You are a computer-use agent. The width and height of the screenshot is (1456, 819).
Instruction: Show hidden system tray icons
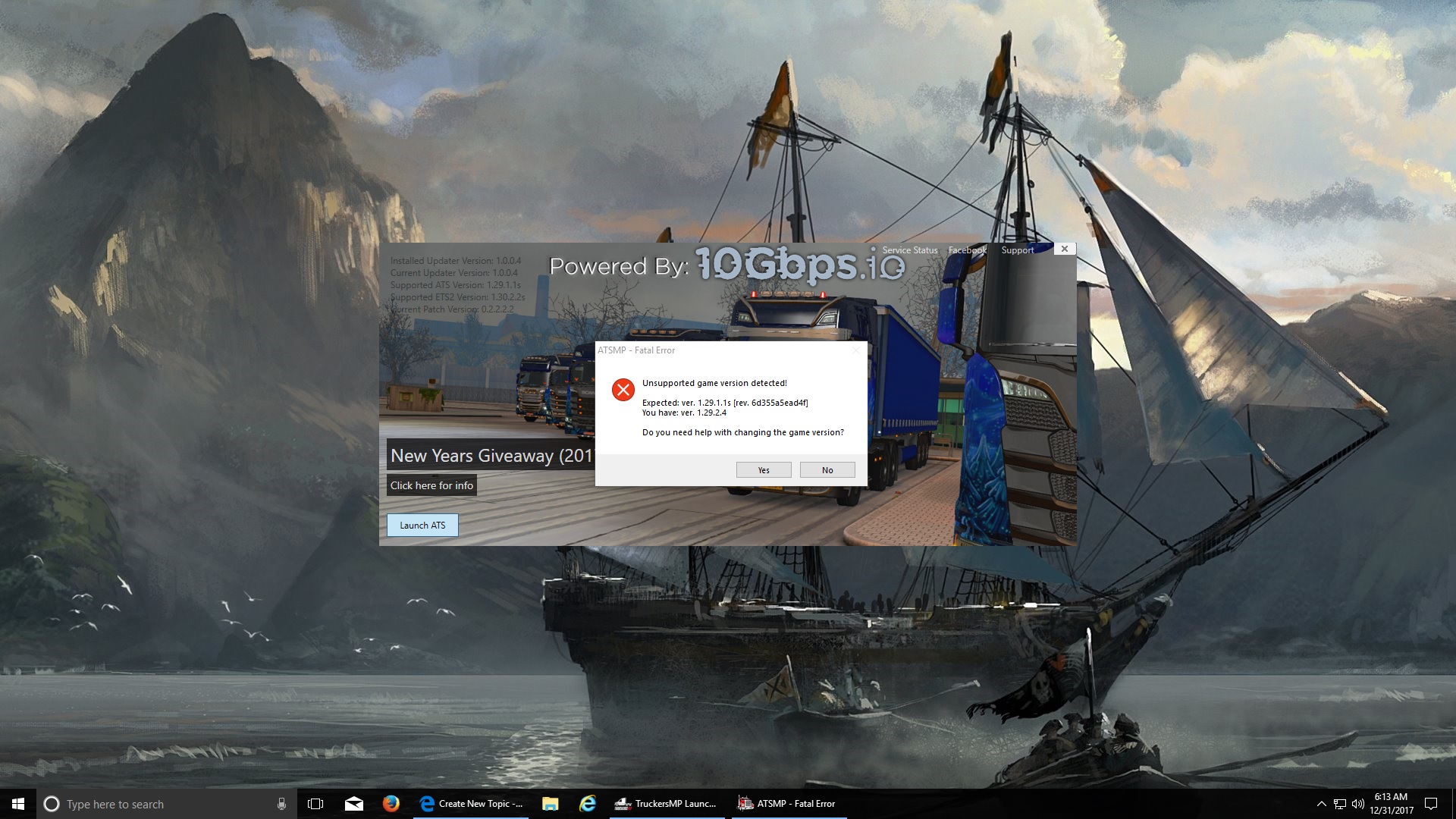pos(1321,804)
